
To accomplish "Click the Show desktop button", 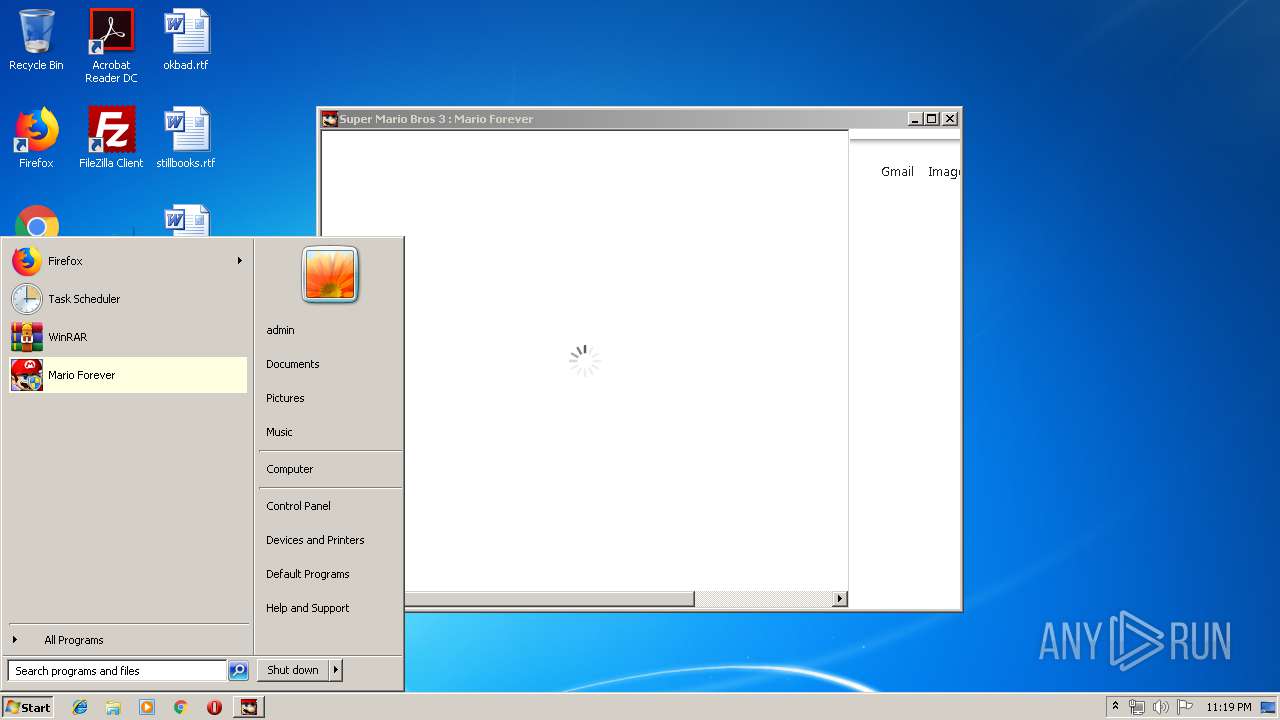I will (1269, 707).
